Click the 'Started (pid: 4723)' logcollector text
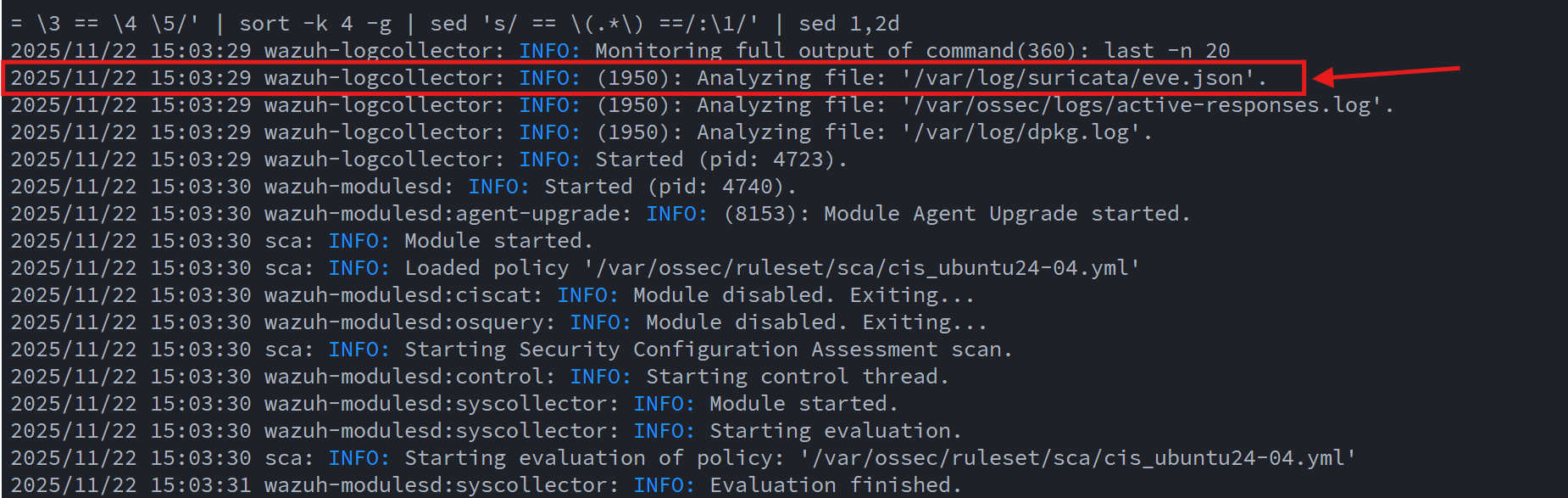 (x=720, y=159)
